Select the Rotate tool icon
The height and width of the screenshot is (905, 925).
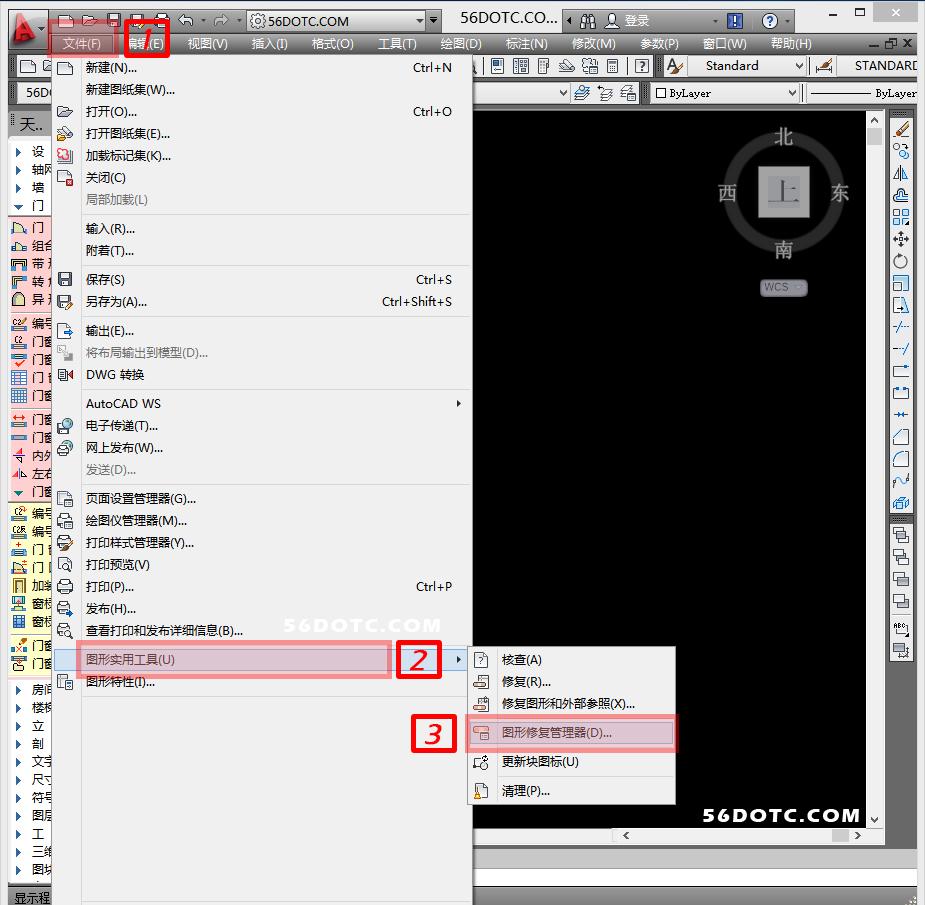(x=901, y=261)
